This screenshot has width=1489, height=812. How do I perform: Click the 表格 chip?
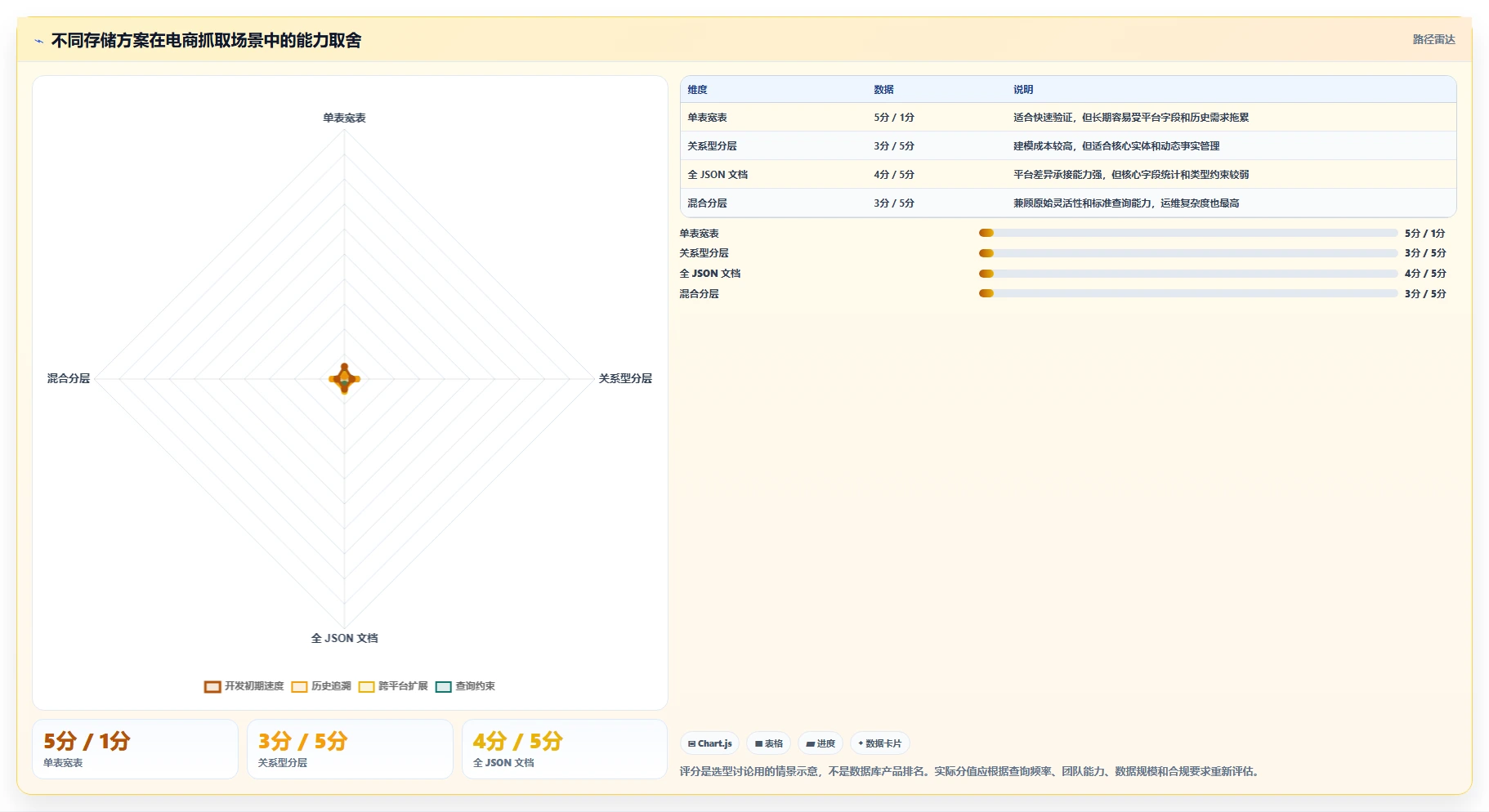768,743
